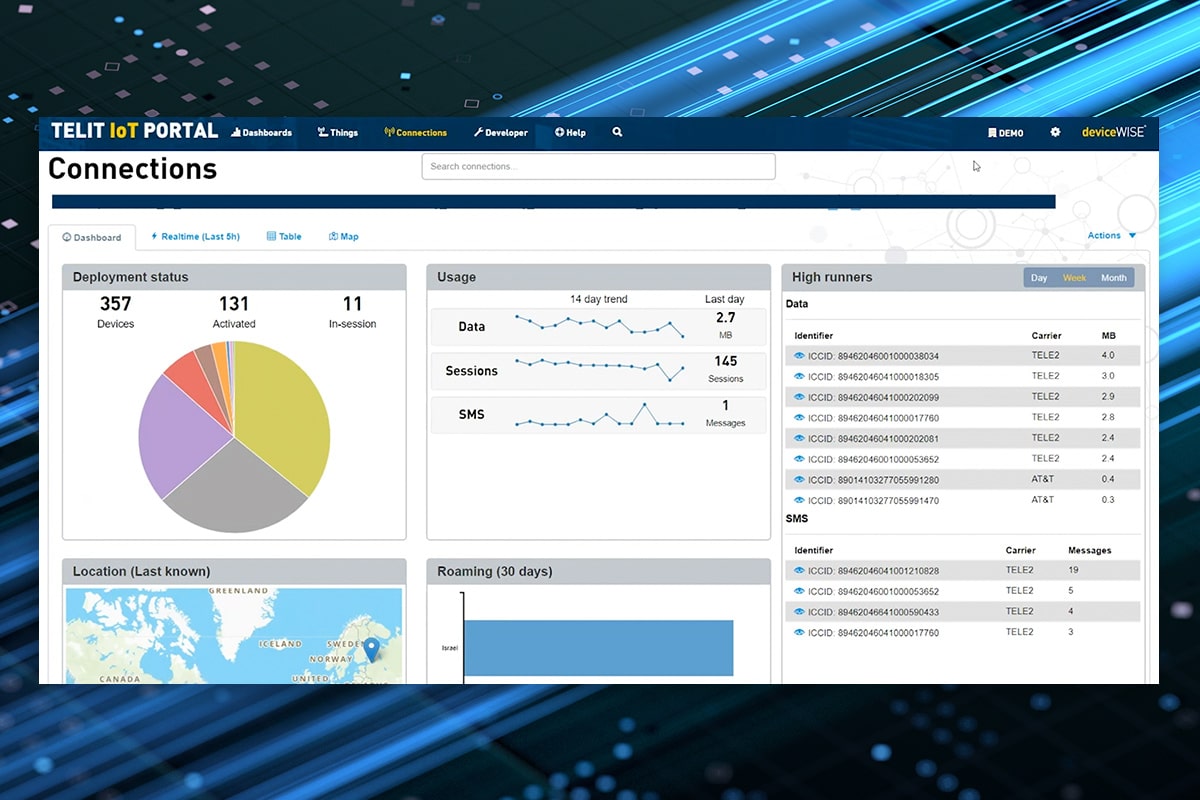Viewport: 1200px width, 800px height.
Task: View ICCID ending 202081 via eye icon
Action: pyautogui.click(x=799, y=438)
